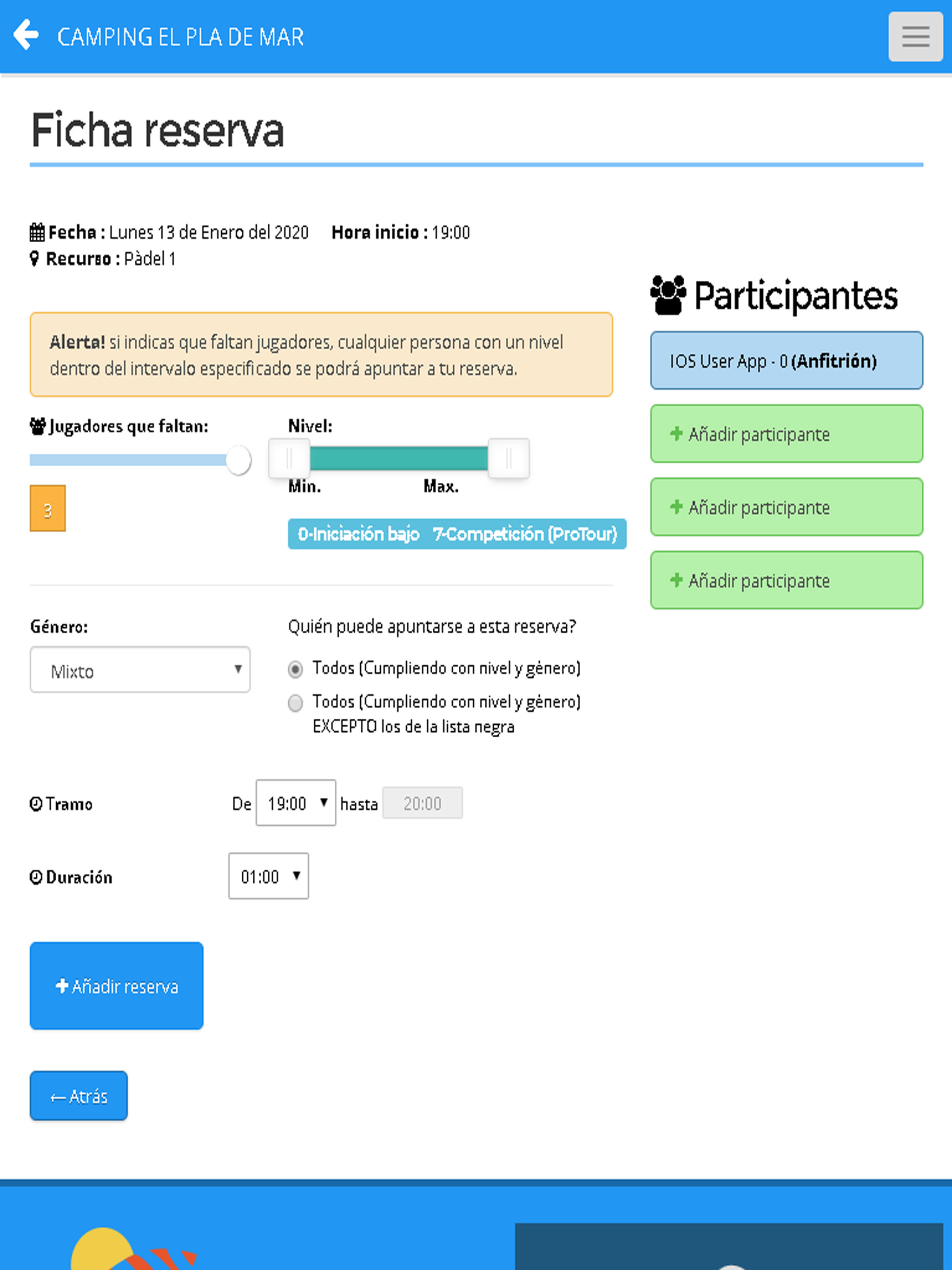Click the second Añadir participante button
Screen dimensions: 952x1270
(787, 507)
